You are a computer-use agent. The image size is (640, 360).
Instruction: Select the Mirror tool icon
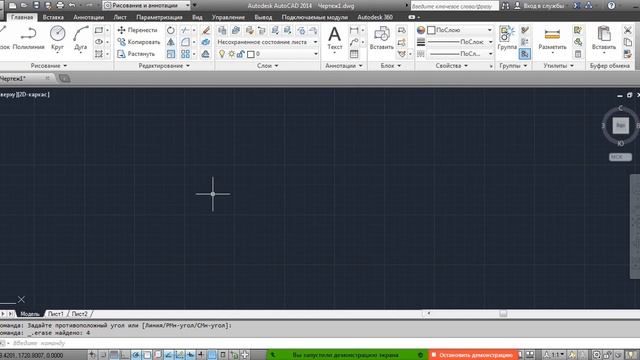(171, 42)
